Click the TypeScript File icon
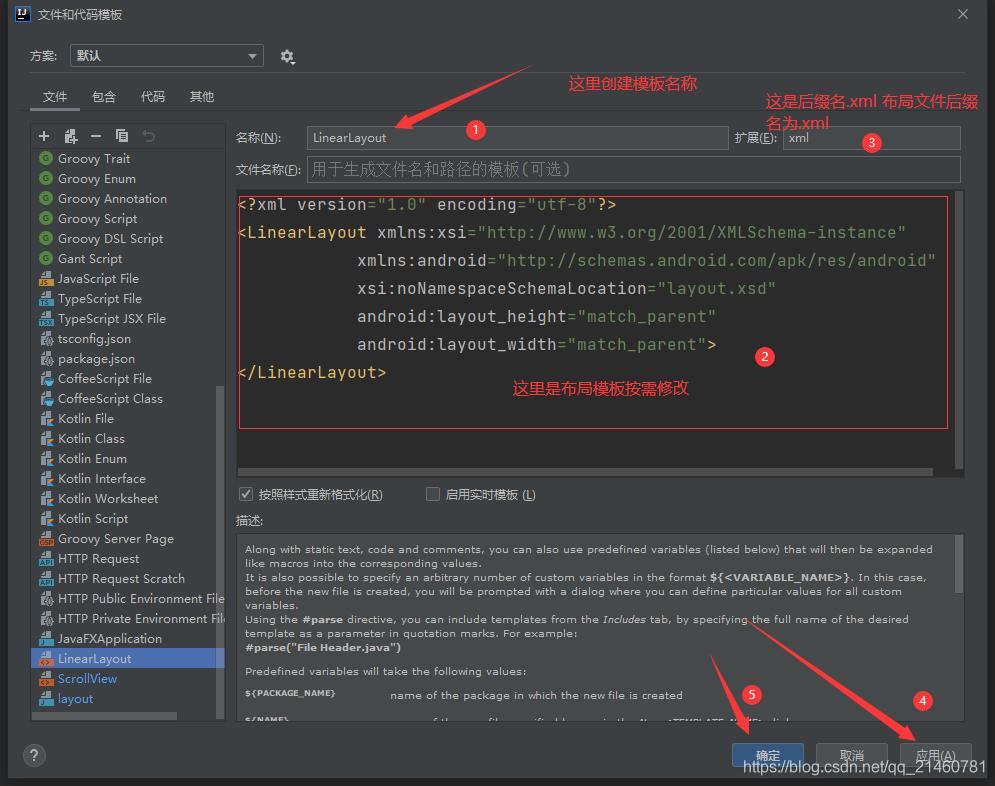Screen dimensions: 995x786 click(46, 298)
